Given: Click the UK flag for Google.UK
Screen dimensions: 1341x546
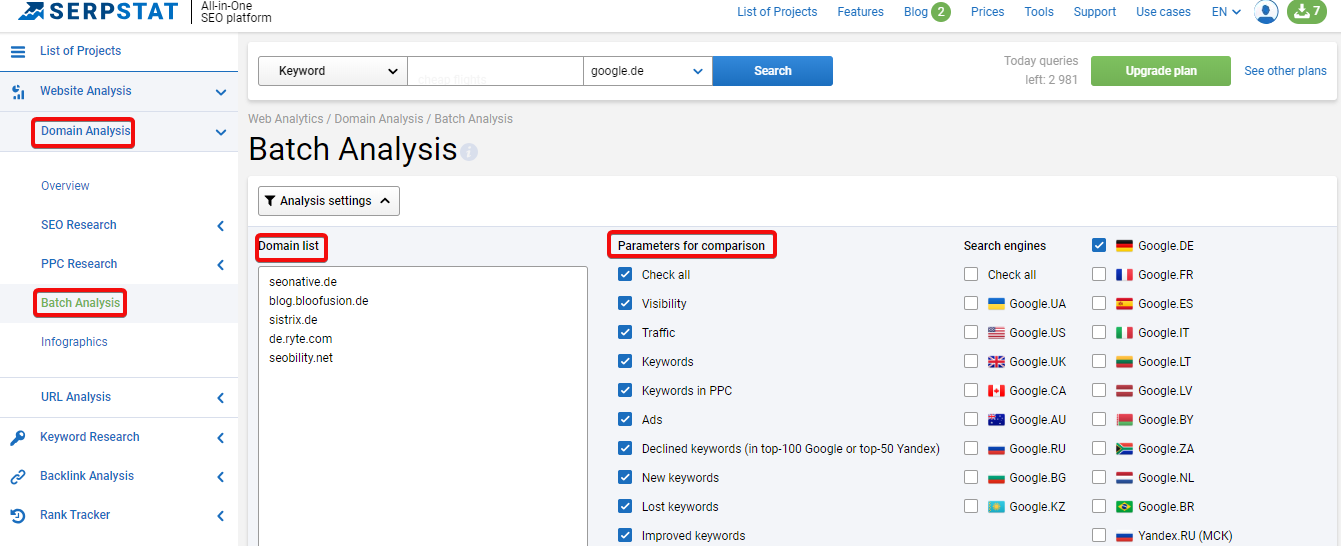Looking at the screenshot, I should [996, 362].
